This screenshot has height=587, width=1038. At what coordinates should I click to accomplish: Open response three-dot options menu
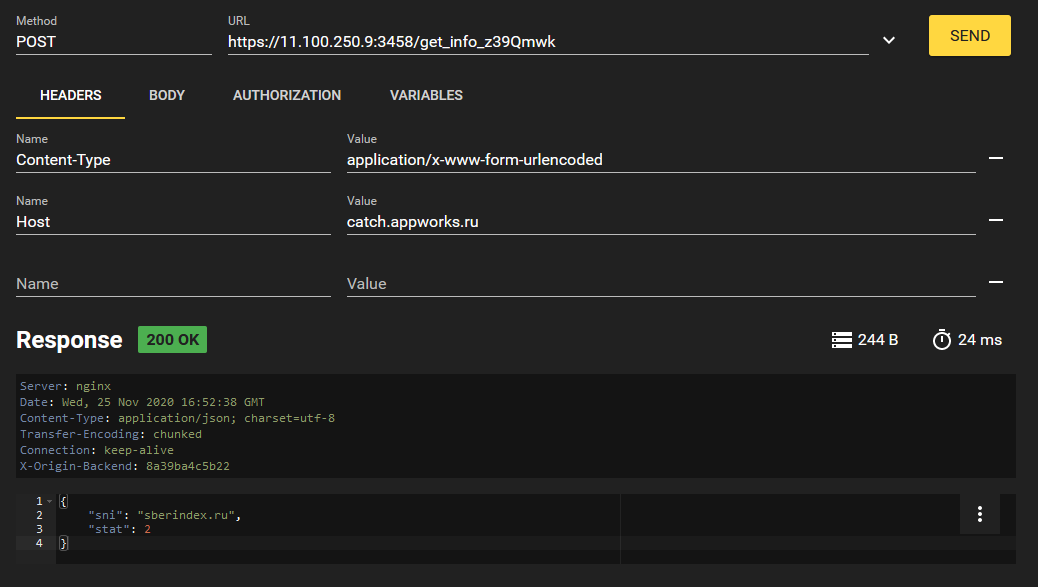[x=979, y=514]
